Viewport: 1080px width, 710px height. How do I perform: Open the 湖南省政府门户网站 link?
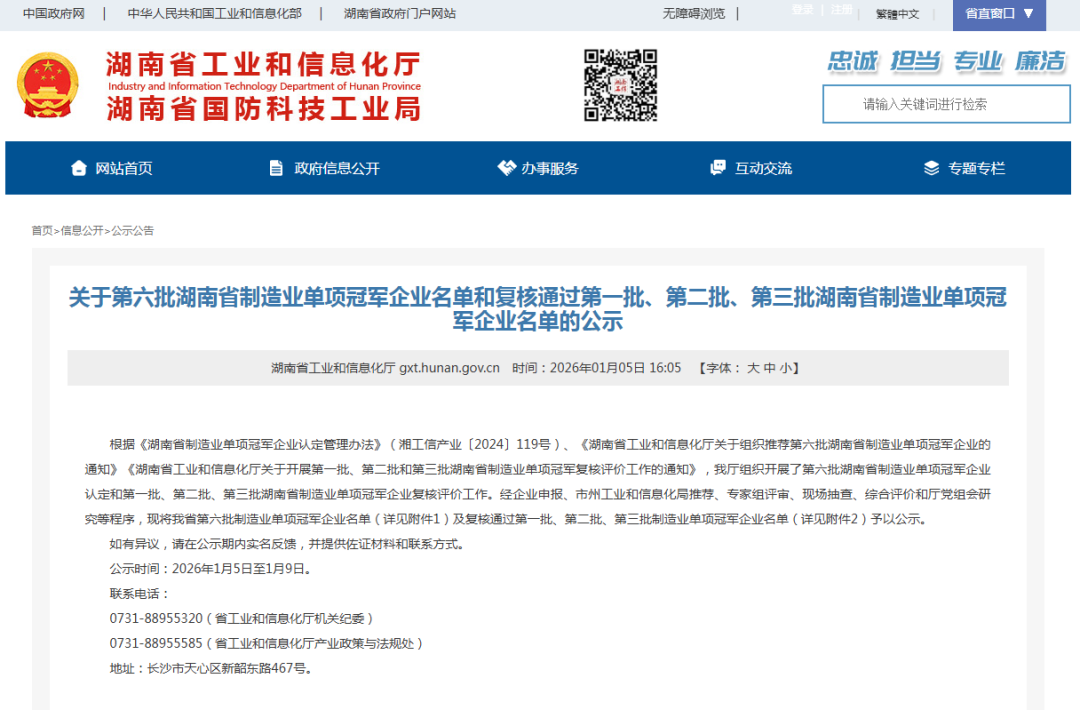click(x=397, y=14)
